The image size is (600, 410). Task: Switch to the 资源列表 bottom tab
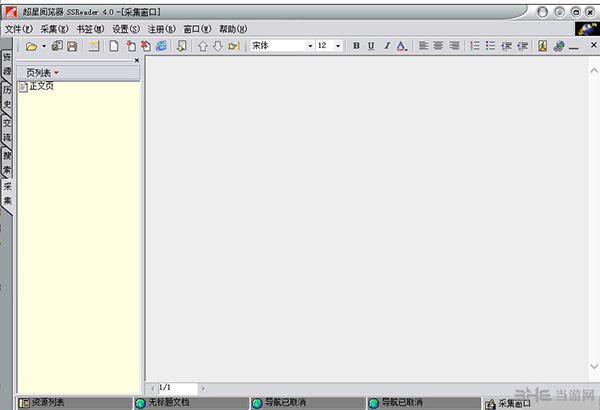47,403
